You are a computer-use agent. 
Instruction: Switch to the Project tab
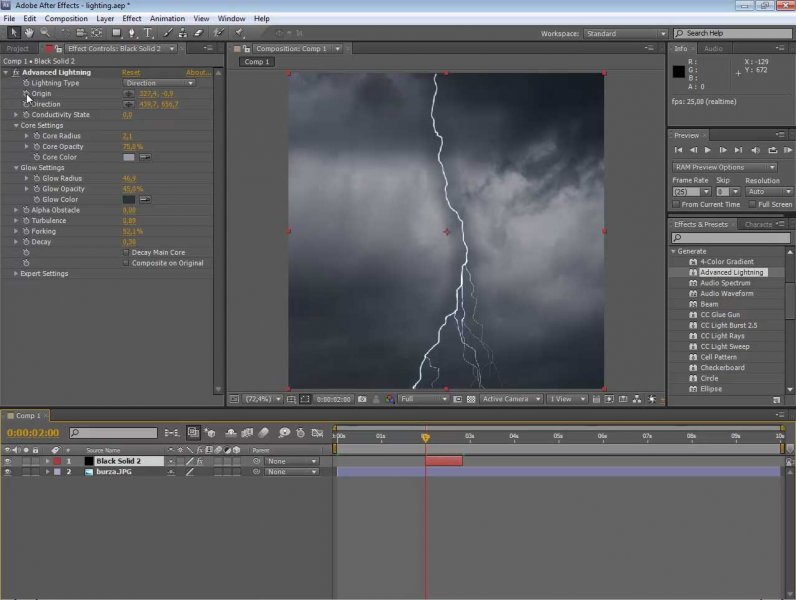[x=17, y=48]
